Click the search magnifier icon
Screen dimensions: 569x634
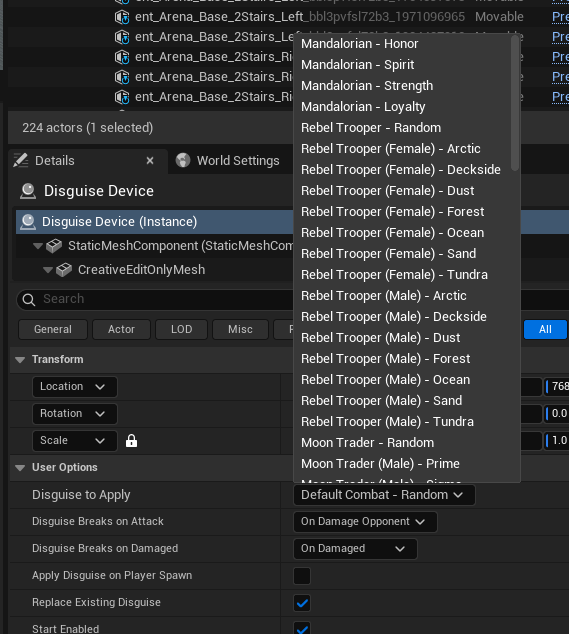pos(29,300)
